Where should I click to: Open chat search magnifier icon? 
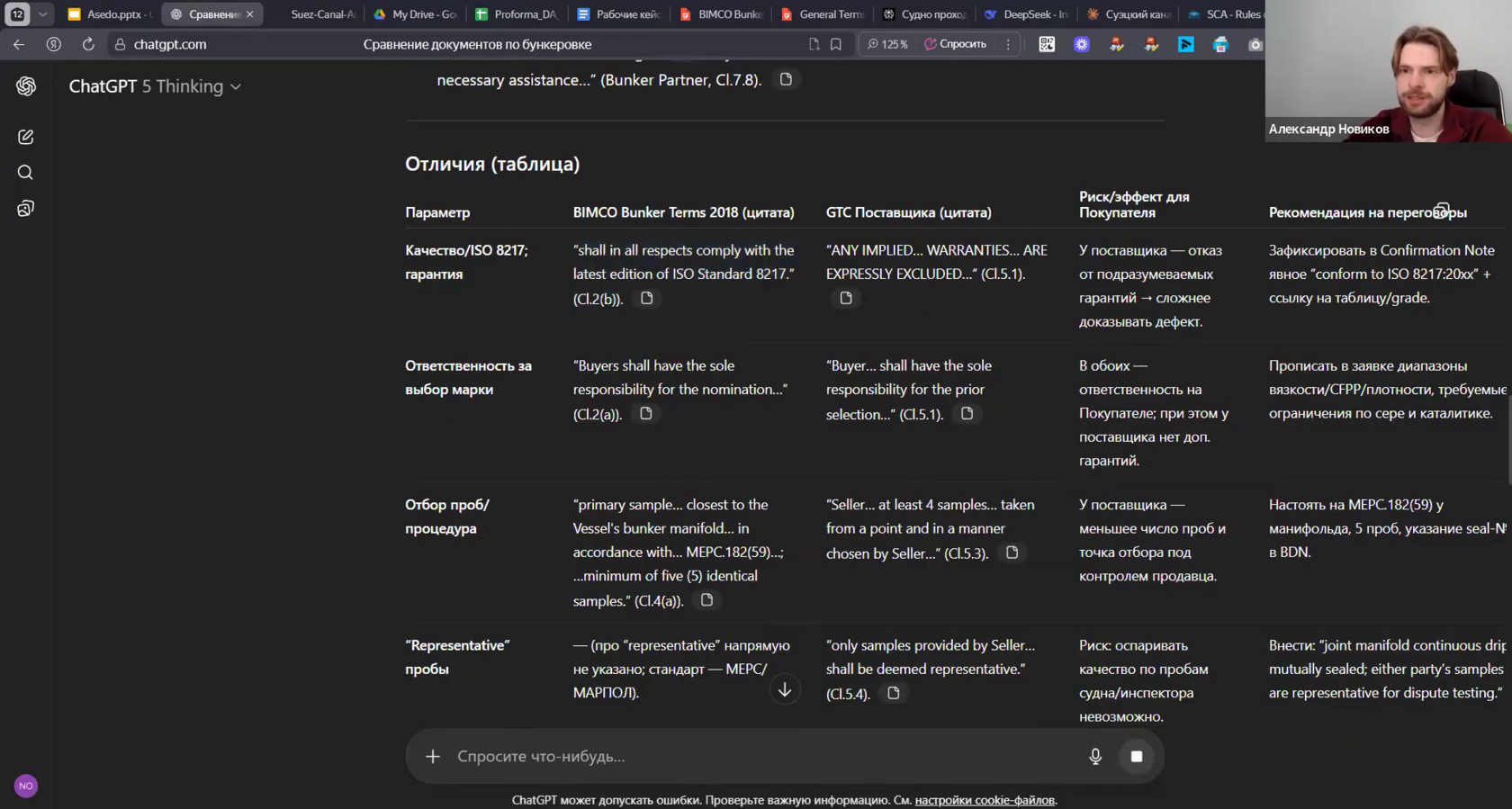[x=25, y=173]
